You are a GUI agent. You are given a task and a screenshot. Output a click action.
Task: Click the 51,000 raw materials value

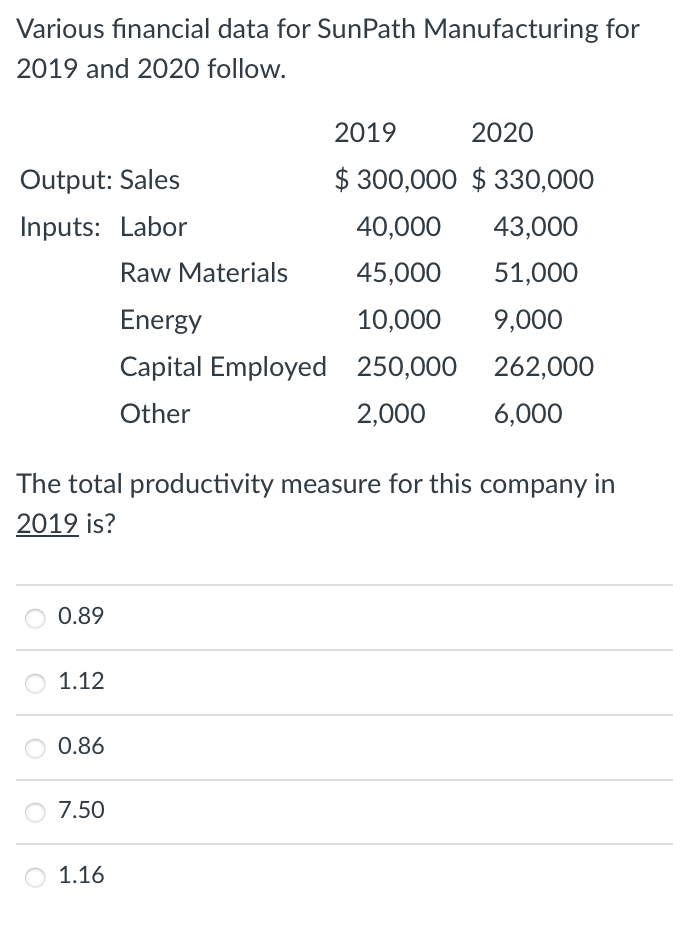535,273
